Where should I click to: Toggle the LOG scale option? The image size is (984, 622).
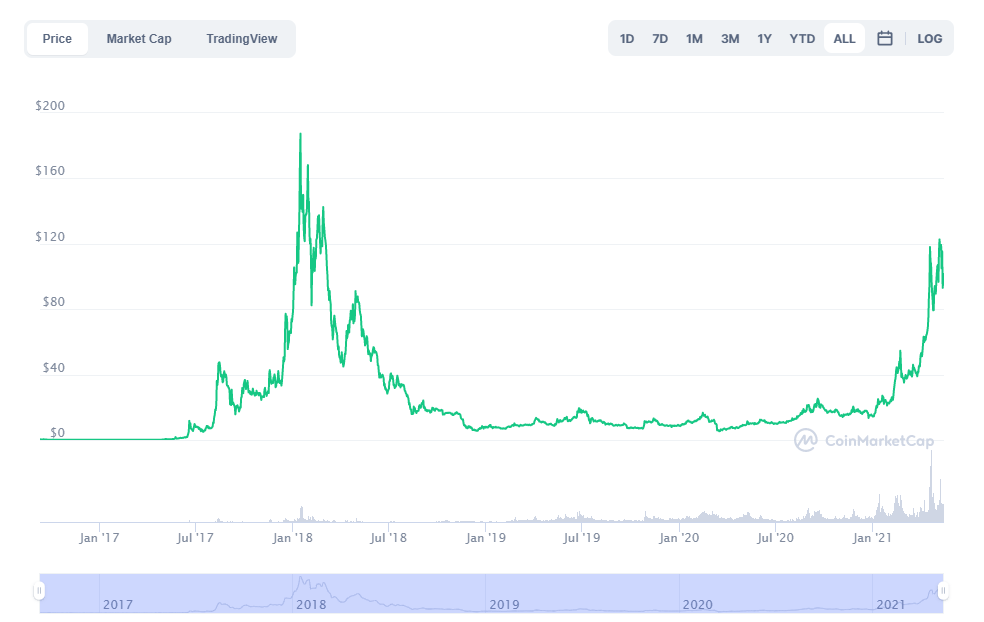coord(929,38)
